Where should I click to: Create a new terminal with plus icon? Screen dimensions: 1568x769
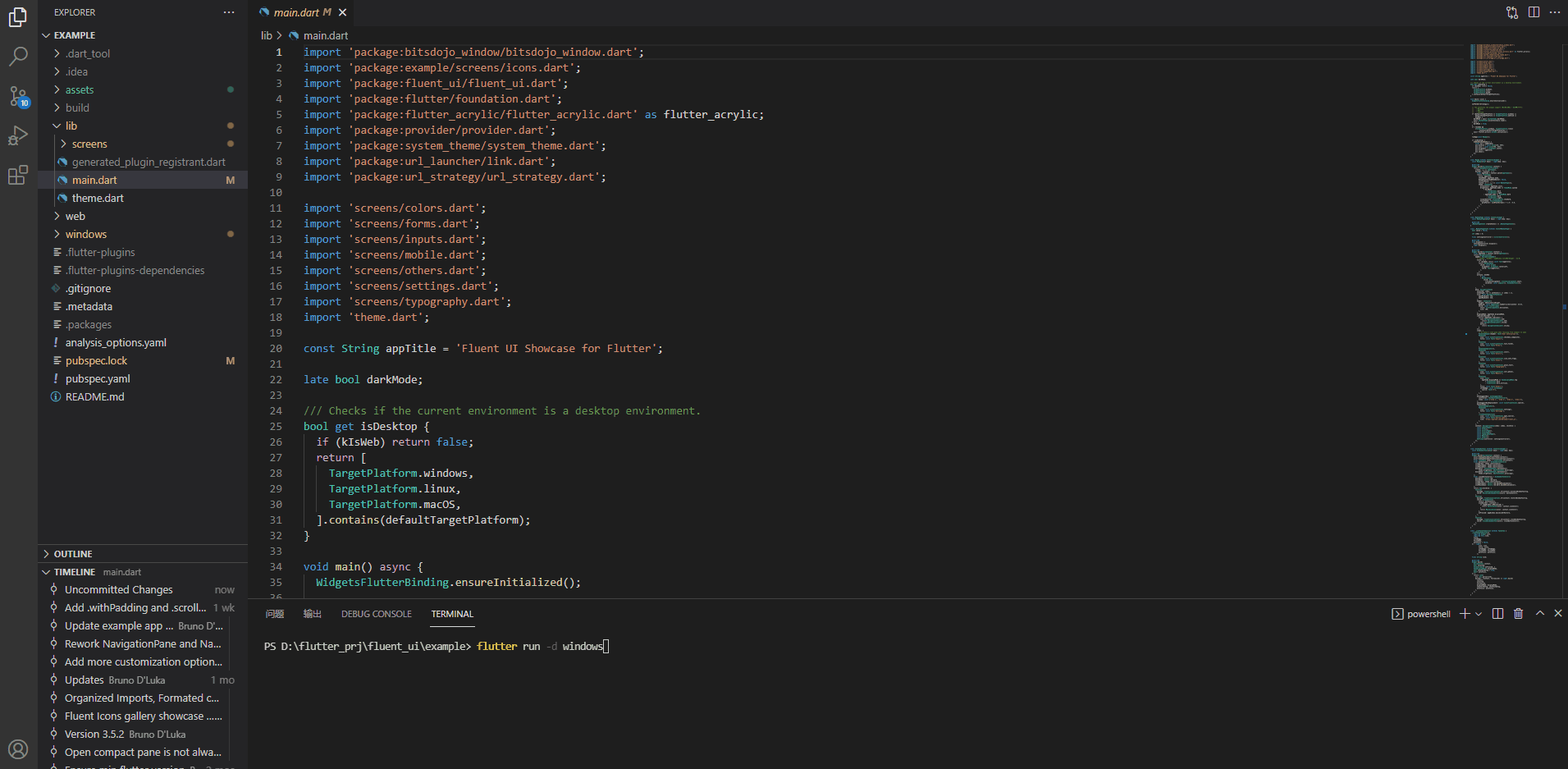[x=1465, y=614]
